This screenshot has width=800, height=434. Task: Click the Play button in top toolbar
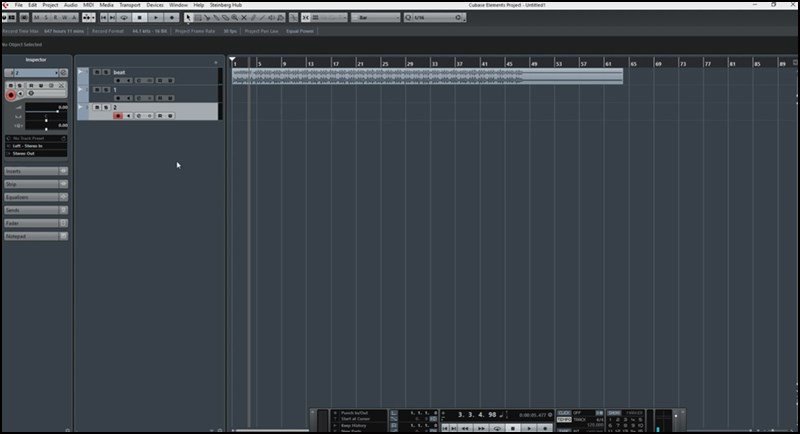click(x=156, y=17)
